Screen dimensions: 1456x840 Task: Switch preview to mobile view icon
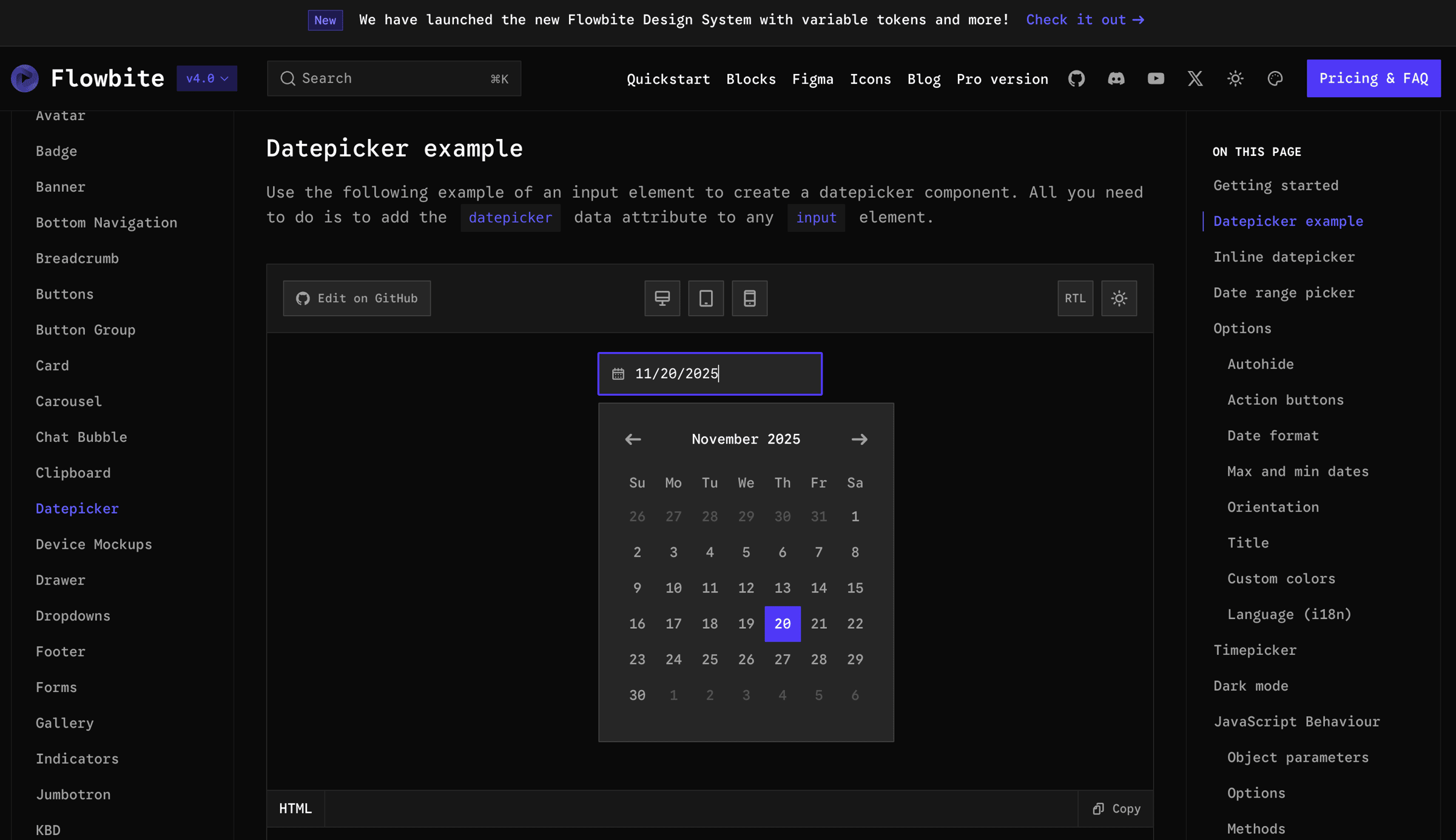[x=749, y=298]
